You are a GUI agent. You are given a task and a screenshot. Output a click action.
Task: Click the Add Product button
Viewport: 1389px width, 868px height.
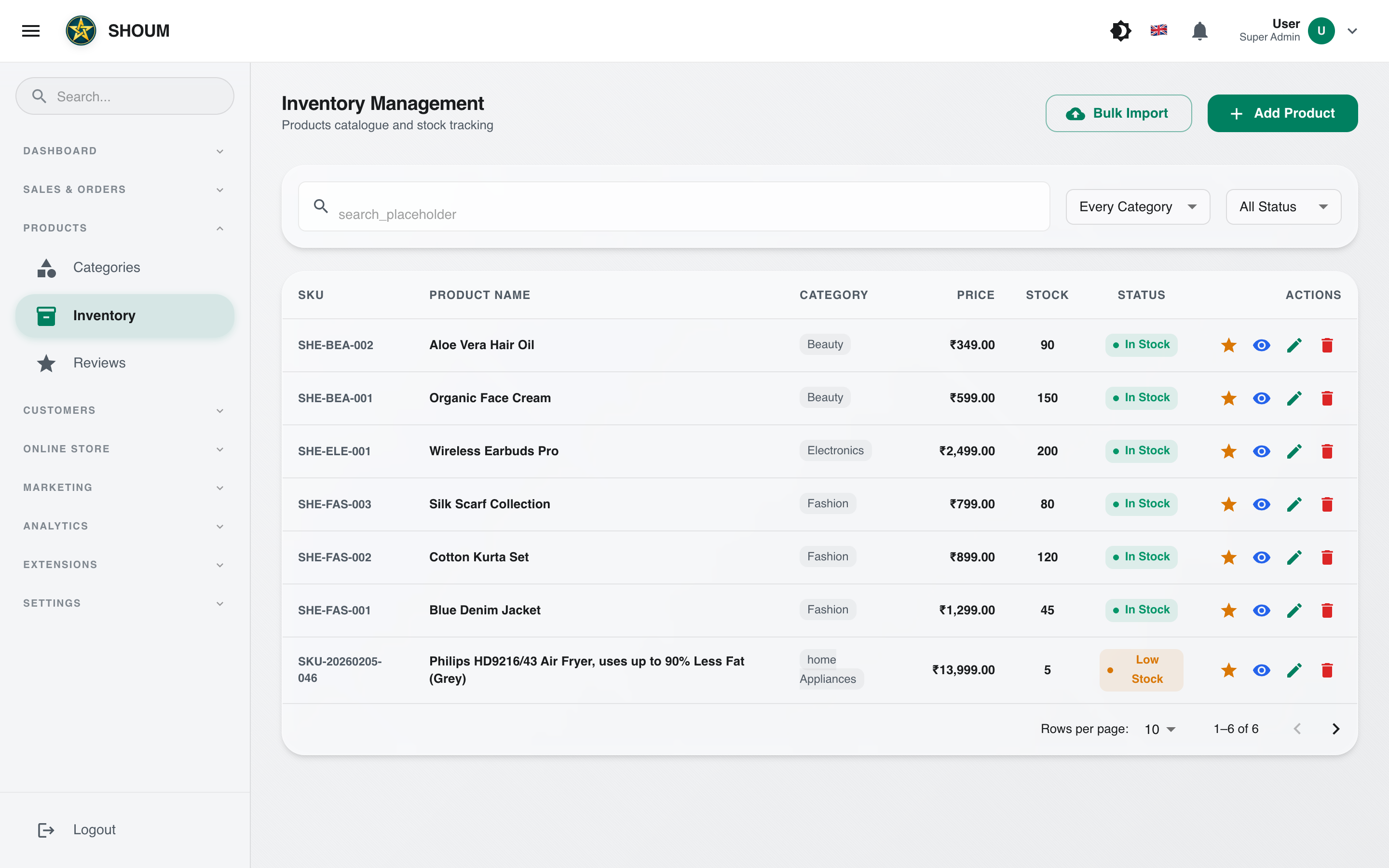click(1282, 113)
